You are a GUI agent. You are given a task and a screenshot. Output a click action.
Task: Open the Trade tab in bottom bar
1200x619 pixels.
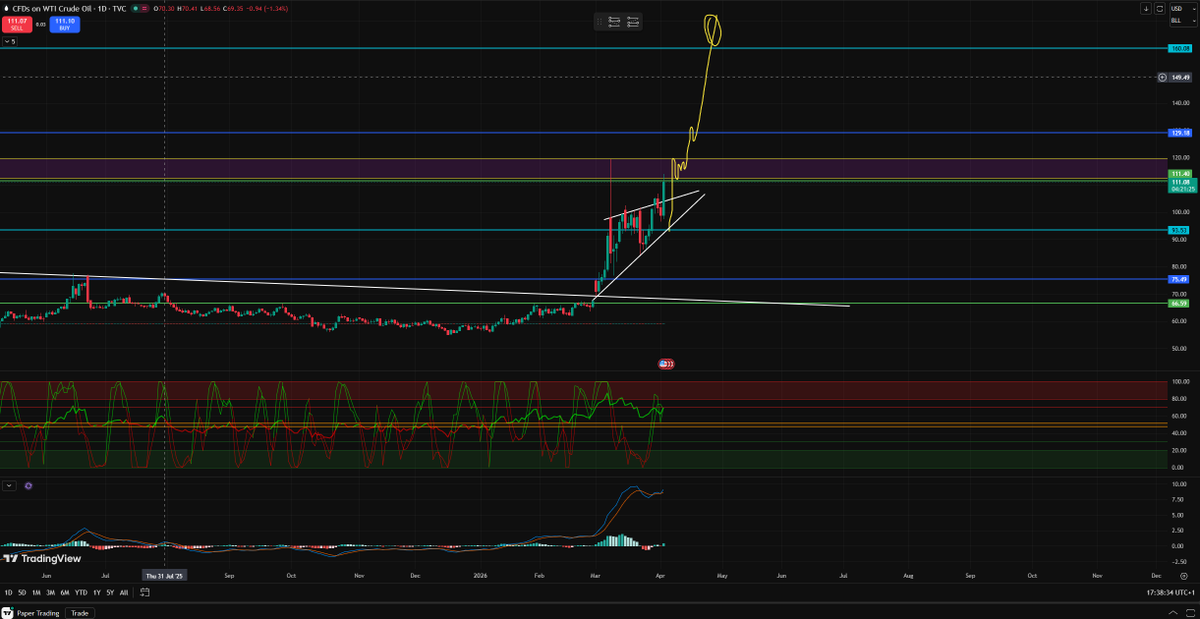pyautogui.click(x=79, y=613)
